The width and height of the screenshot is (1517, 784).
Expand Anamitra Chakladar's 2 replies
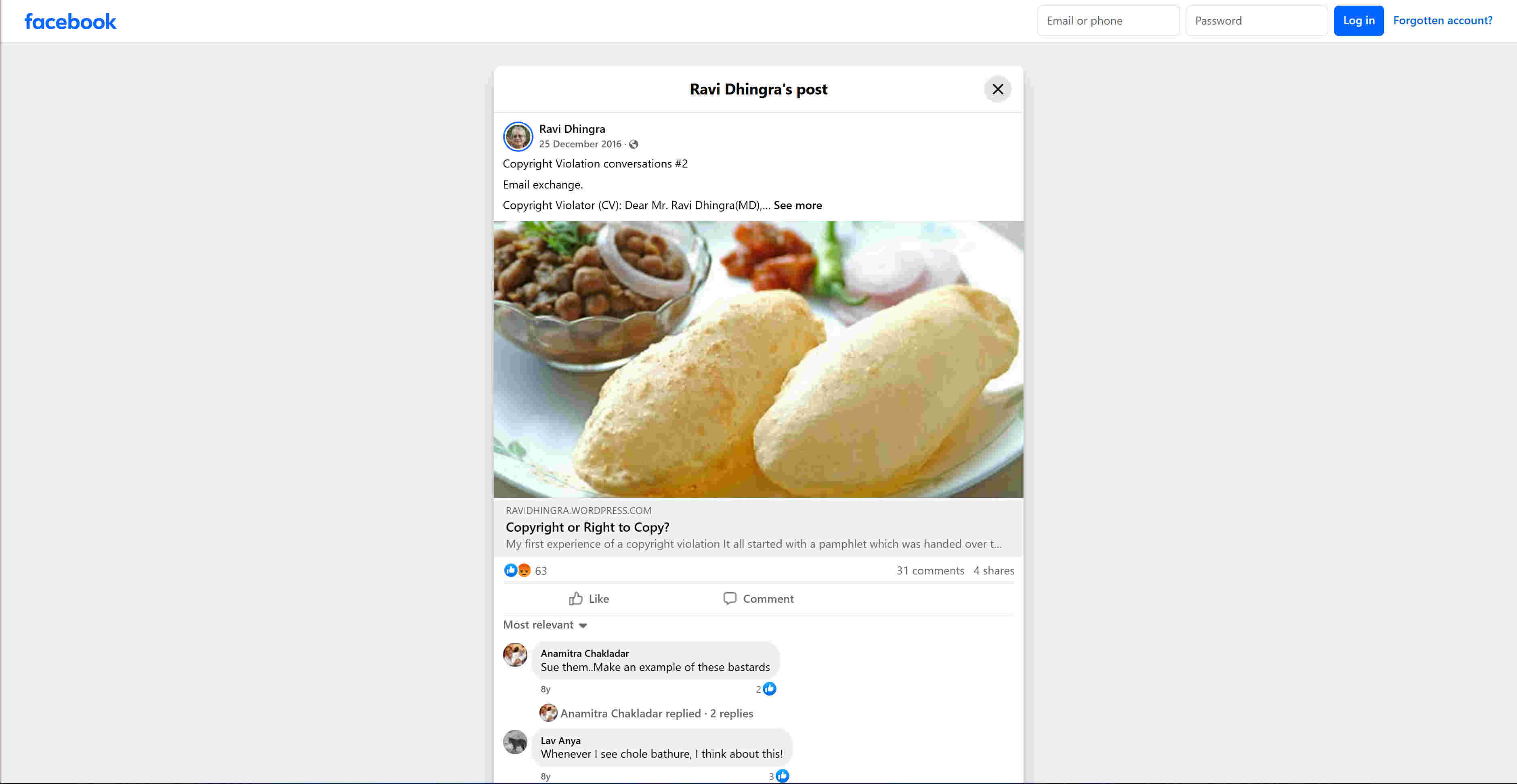tap(656, 713)
